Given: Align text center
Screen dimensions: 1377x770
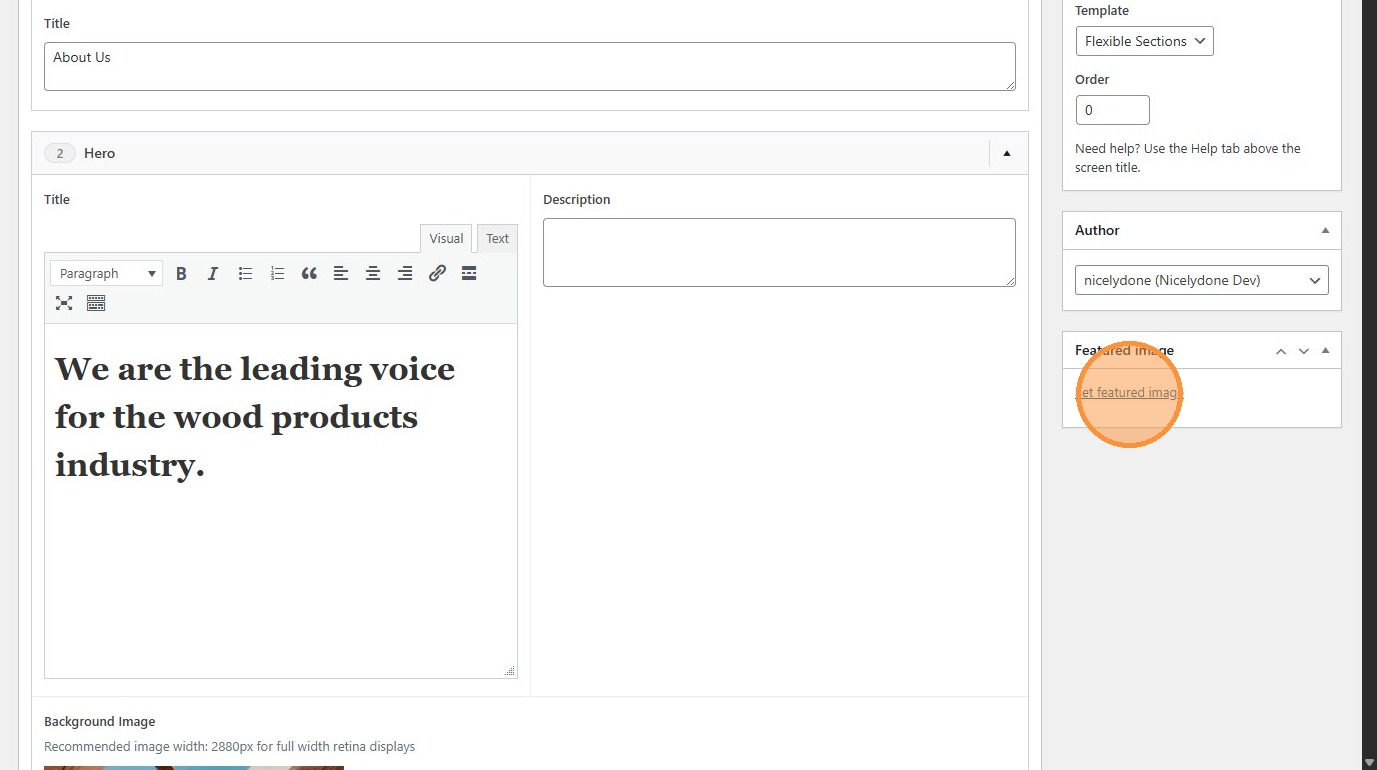Looking at the screenshot, I should point(373,273).
